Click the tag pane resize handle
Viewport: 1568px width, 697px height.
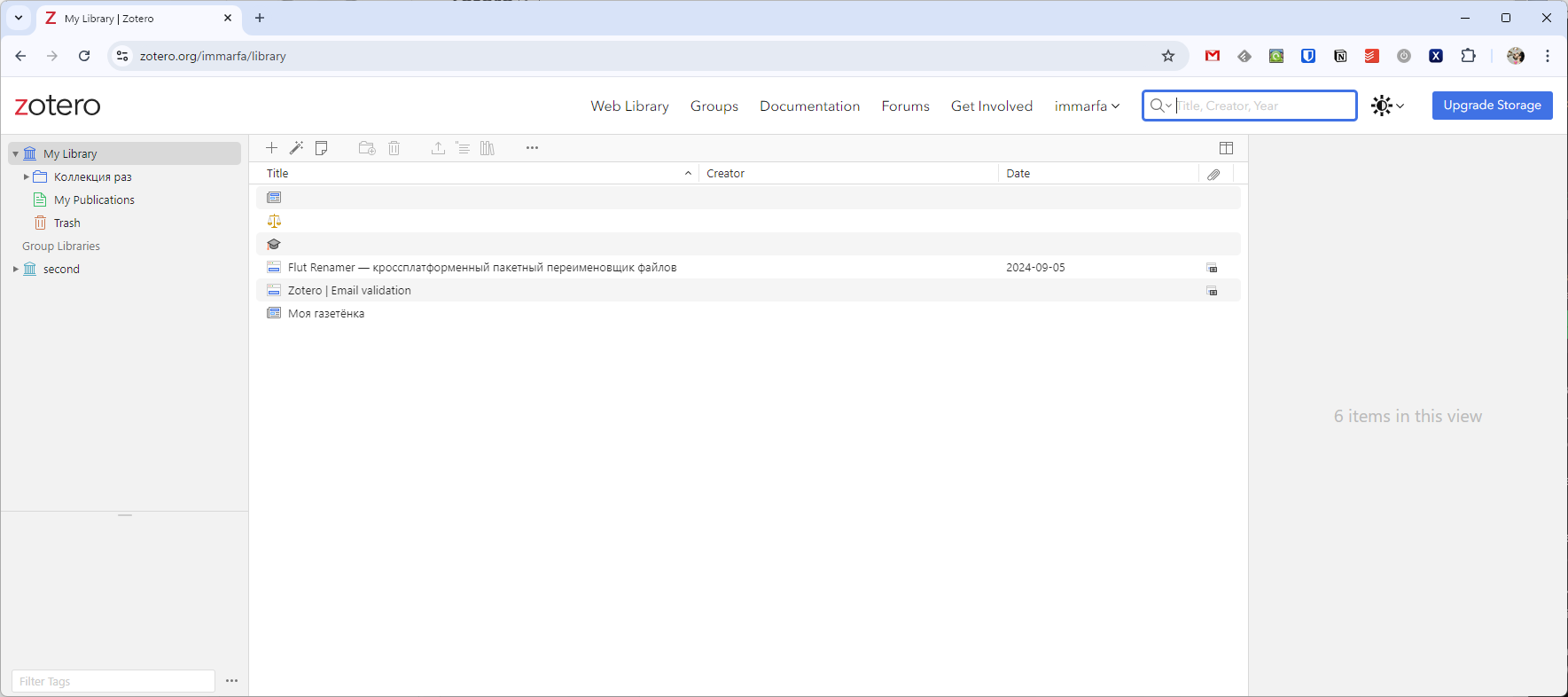(x=125, y=514)
